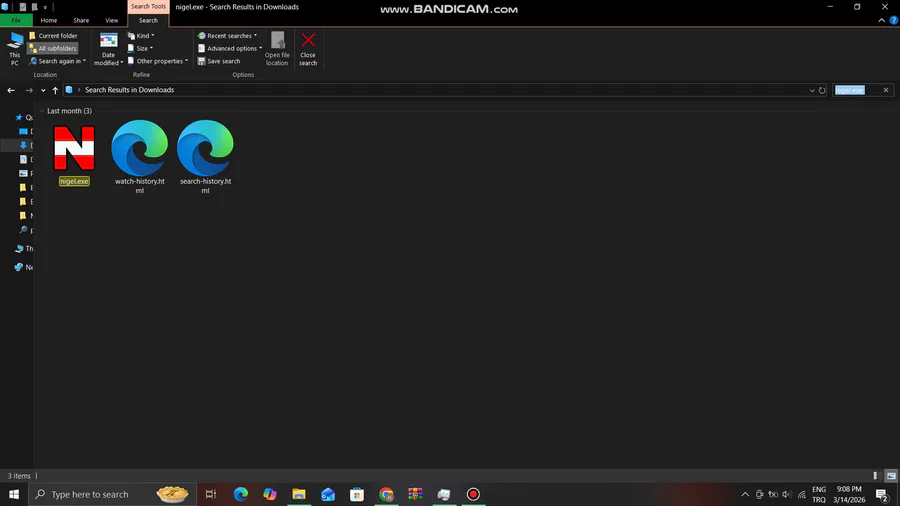The image size is (900, 506).
Task: Click the search box containing nigel.exe
Action: [856, 90]
